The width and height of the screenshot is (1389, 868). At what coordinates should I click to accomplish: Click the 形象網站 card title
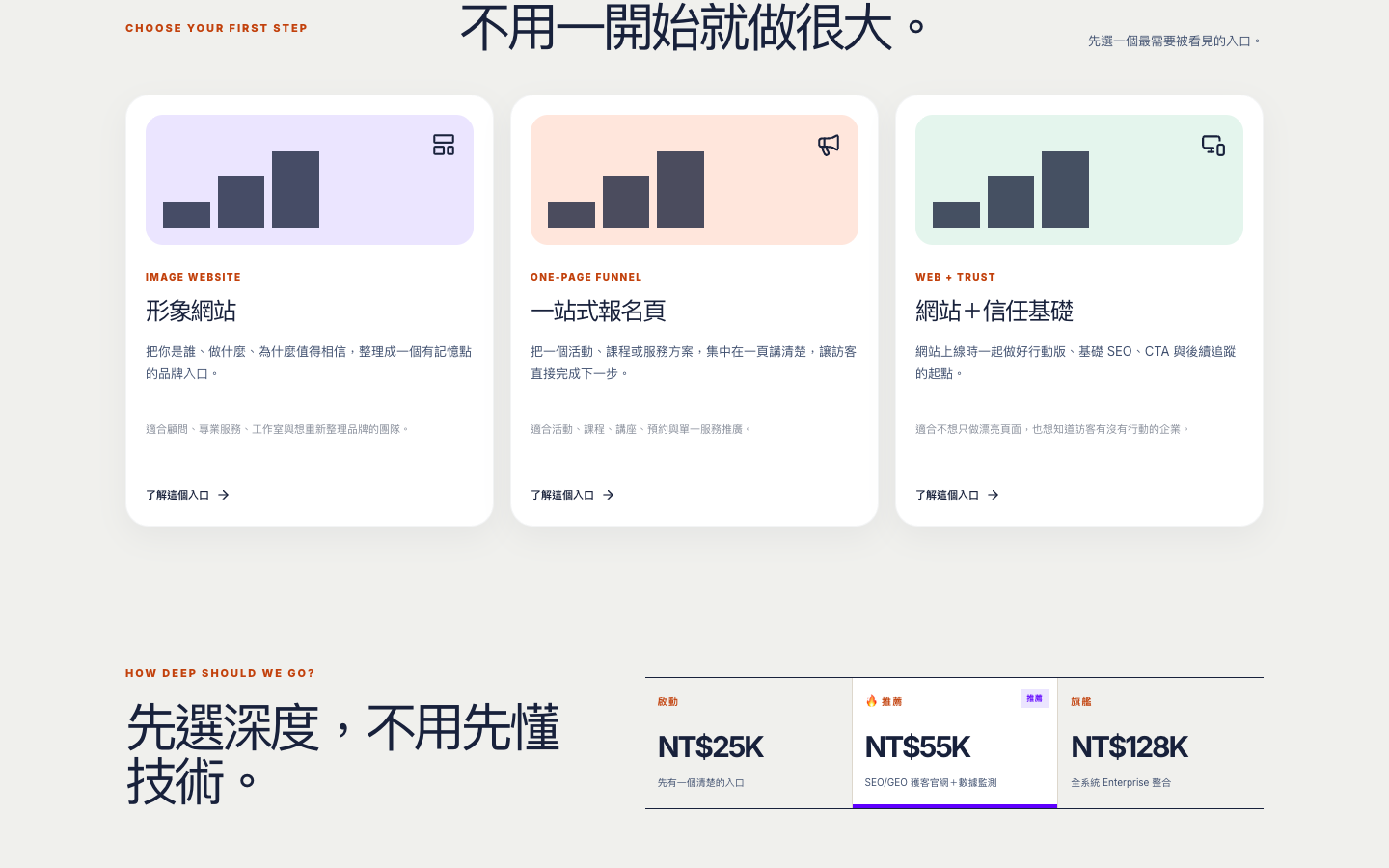[x=191, y=311]
